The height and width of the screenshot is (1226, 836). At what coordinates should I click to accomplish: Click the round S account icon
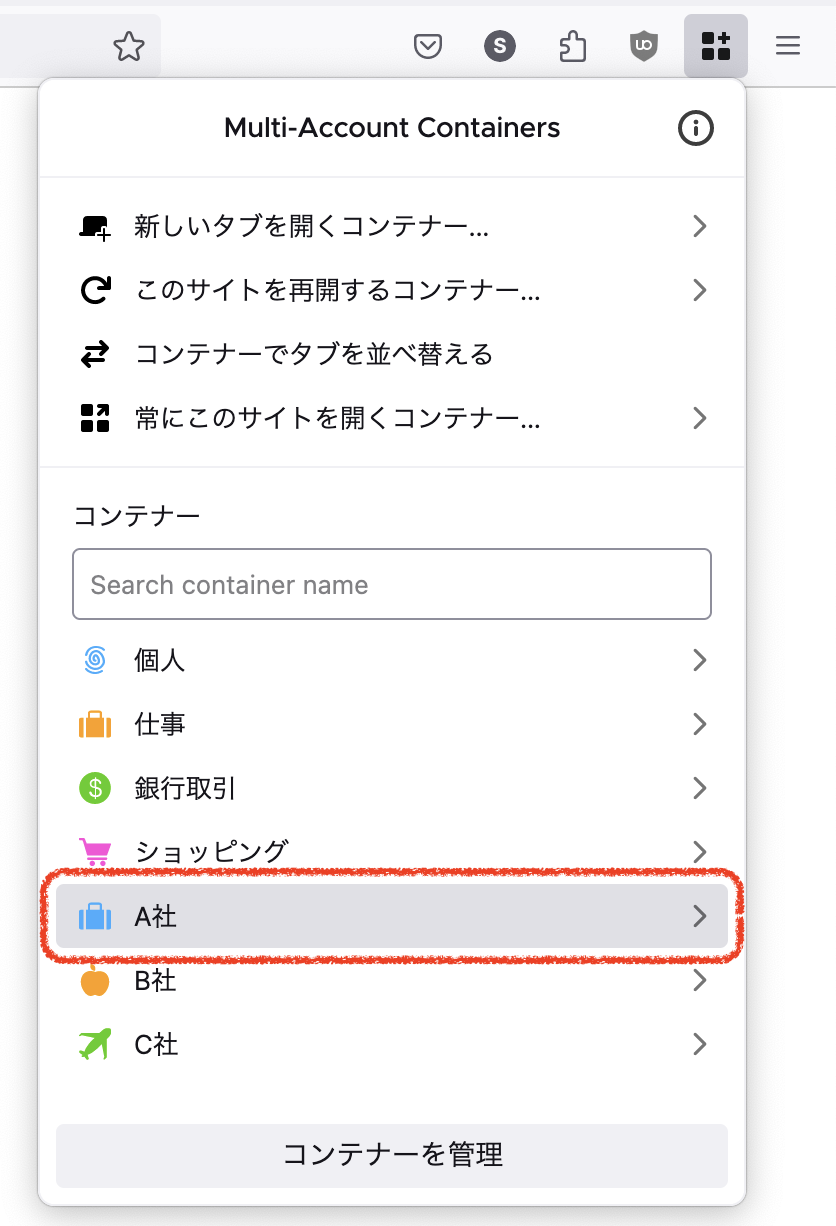pos(500,46)
